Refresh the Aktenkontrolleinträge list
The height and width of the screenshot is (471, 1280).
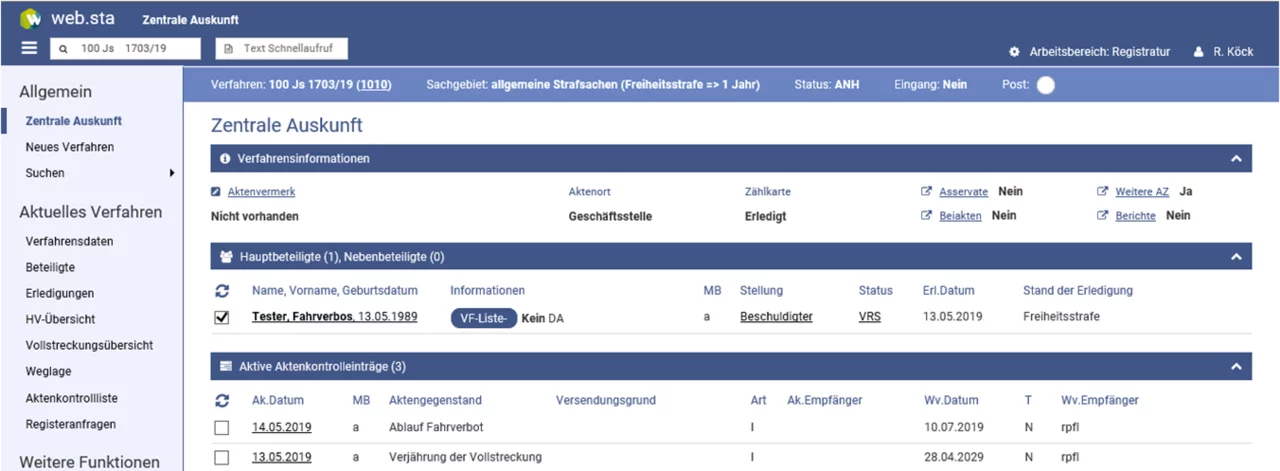[x=222, y=401]
